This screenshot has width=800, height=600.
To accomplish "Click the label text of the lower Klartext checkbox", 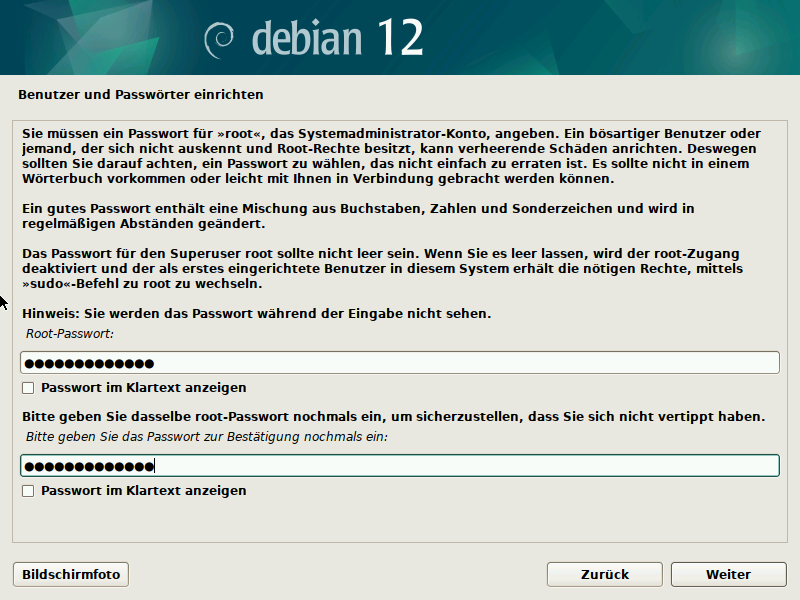I will (x=143, y=491).
